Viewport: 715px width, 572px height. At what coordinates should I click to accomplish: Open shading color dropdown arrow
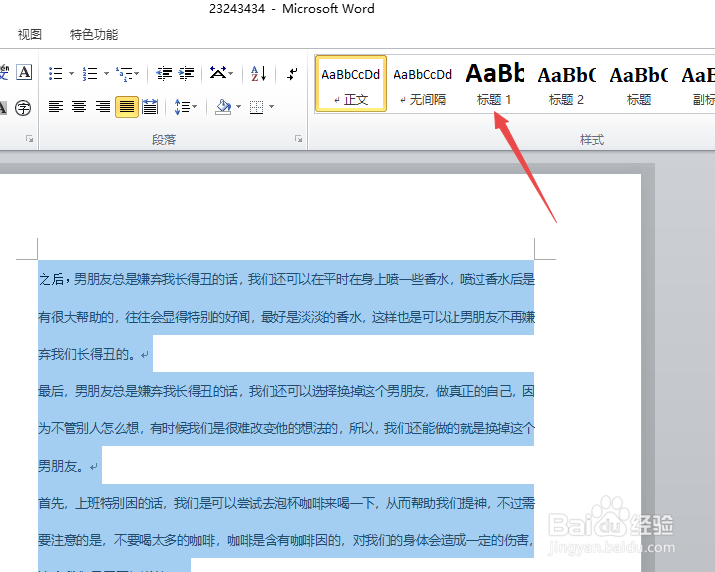point(238,107)
